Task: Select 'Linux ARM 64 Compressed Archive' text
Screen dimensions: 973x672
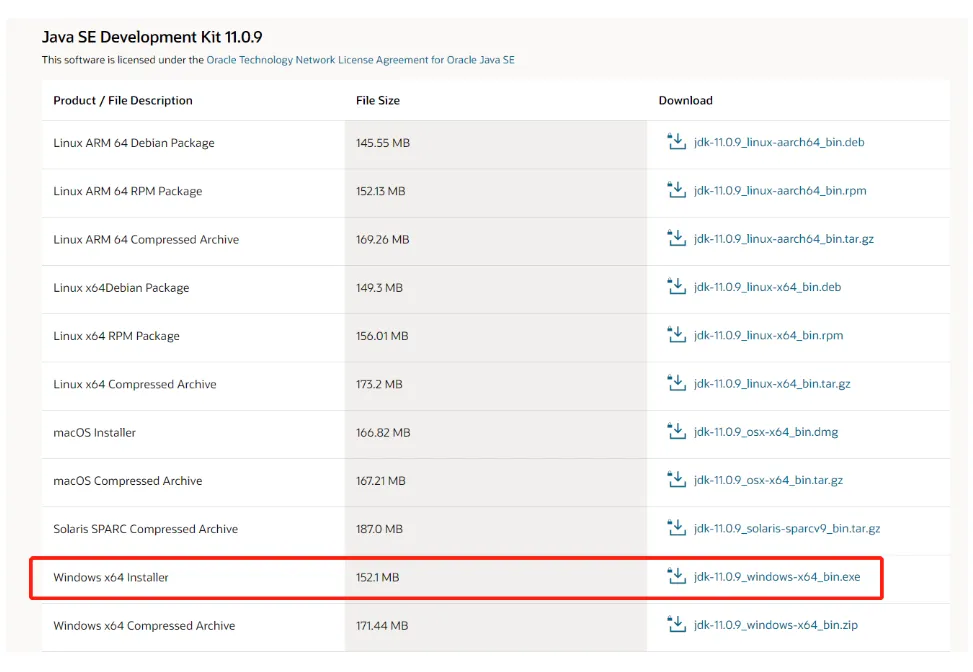Action: (x=146, y=240)
